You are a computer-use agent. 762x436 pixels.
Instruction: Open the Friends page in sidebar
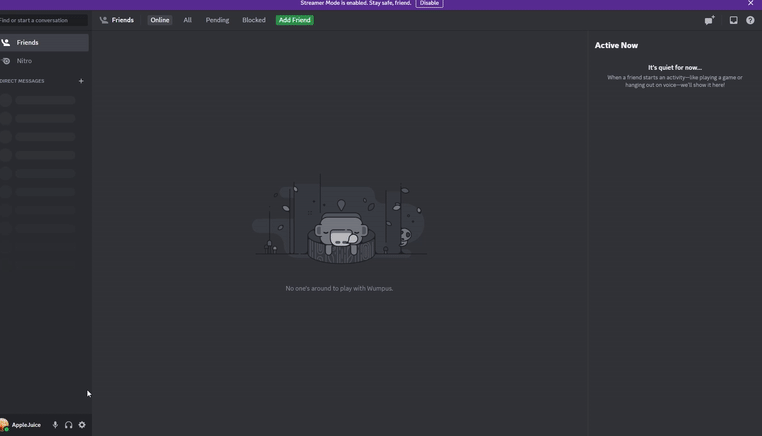(44, 43)
